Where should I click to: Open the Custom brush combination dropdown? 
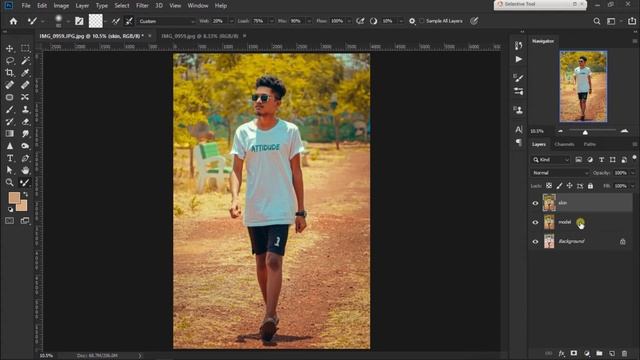(167, 21)
